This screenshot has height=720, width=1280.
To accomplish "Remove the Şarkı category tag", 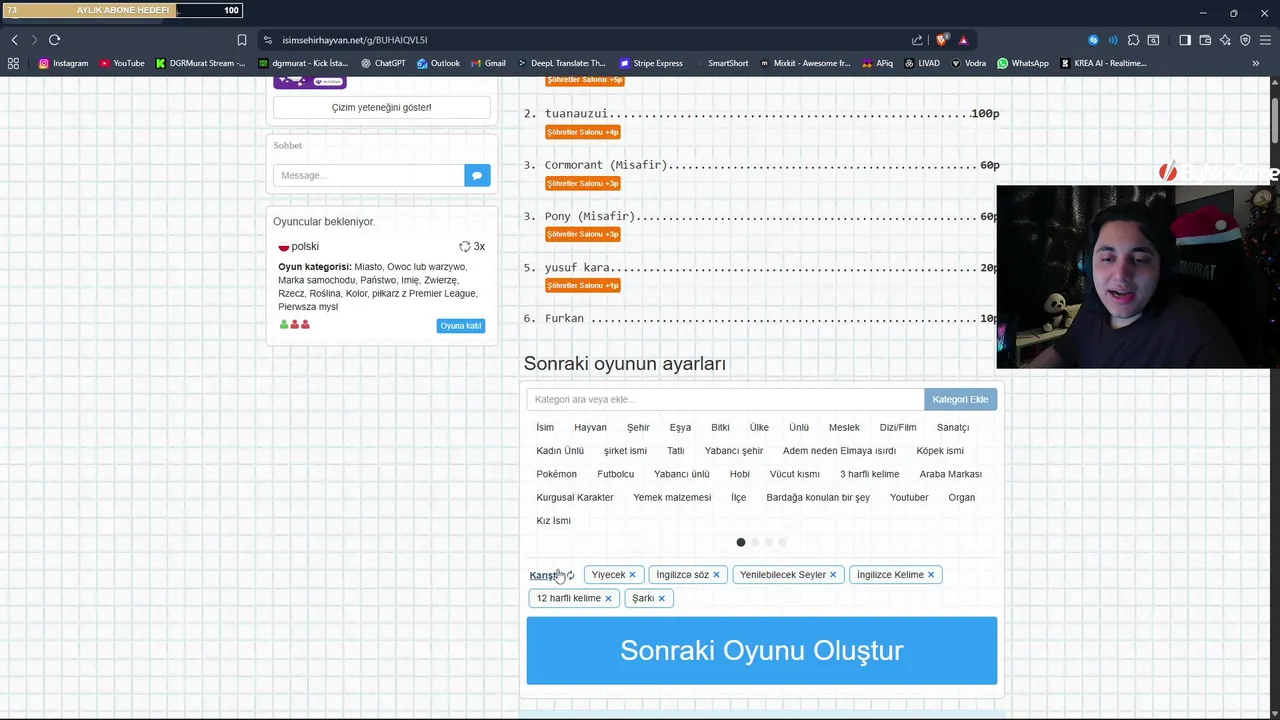I will (661, 598).
